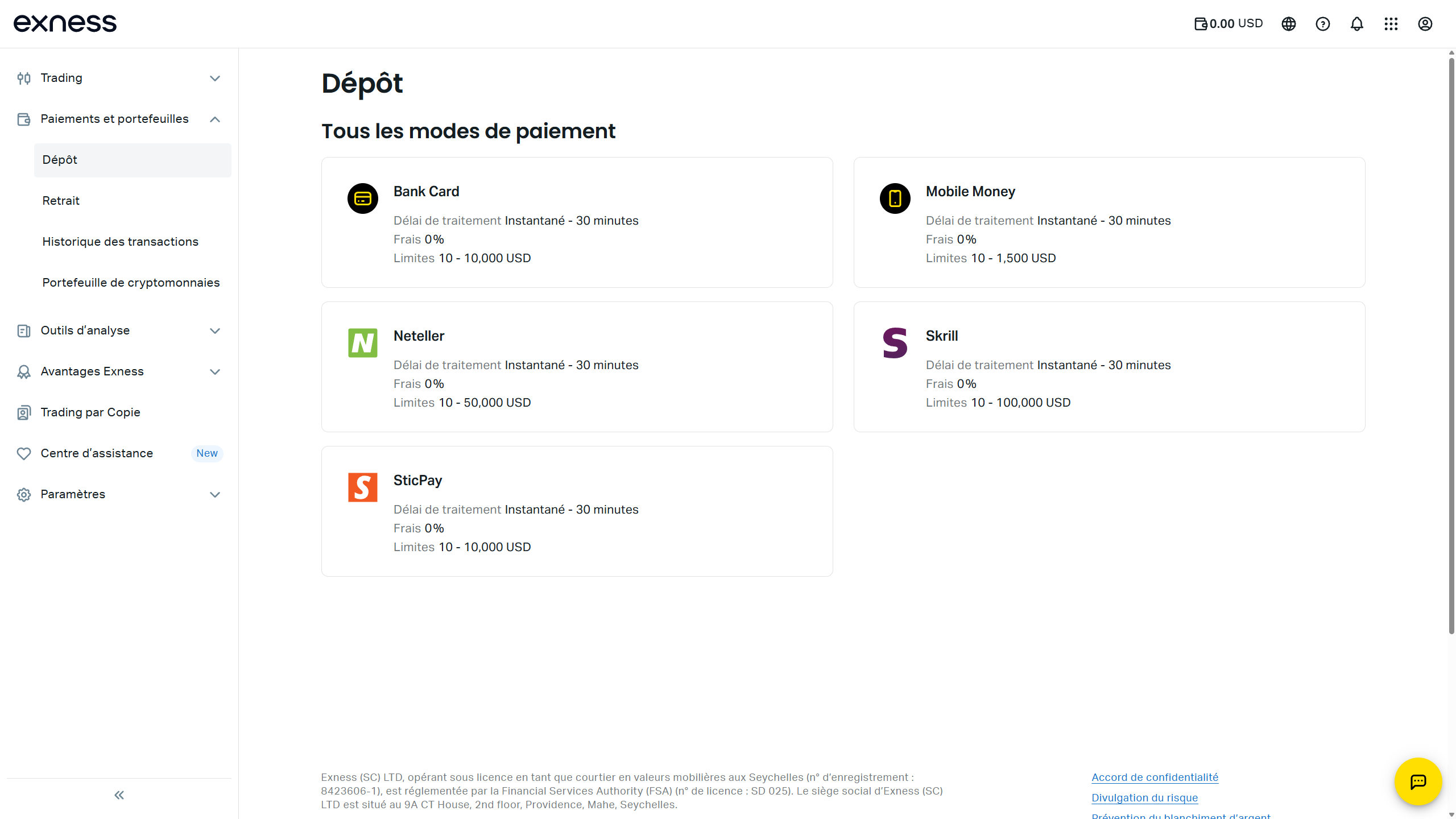This screenshot has height=819, width=1456.
Task: Click Limites 10 - 1,500 USD text
Action: point(991,258)
